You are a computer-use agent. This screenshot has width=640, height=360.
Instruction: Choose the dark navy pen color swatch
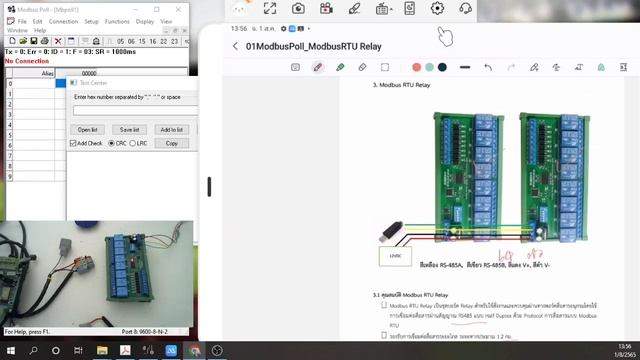pyautogui.click(x=442, y=67)
